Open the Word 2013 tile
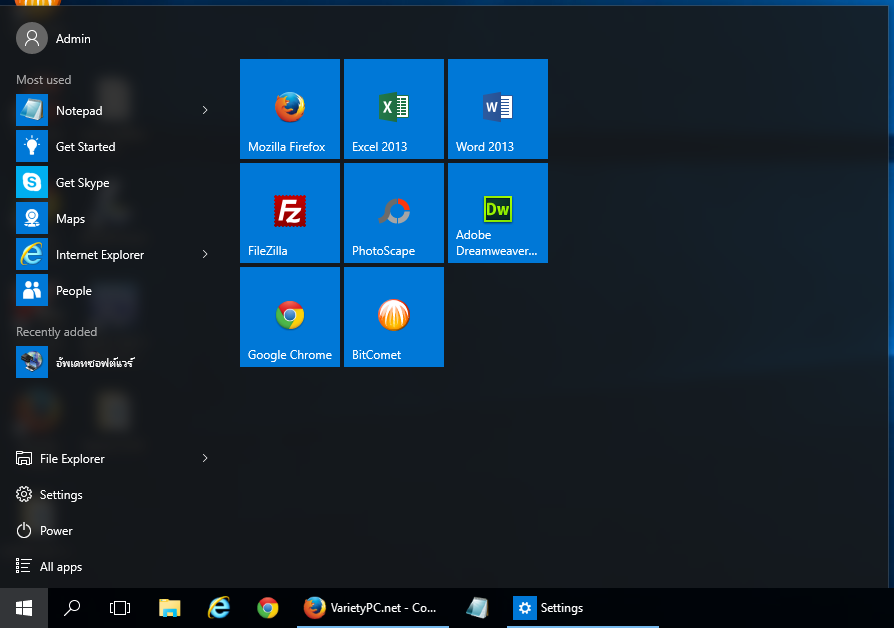Screen dimensions: 894x628 tap(498, 109)
